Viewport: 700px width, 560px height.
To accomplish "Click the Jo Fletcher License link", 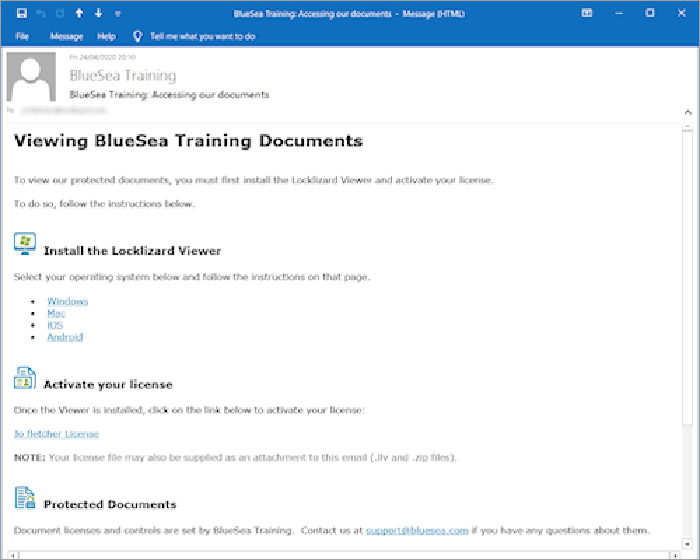I will pos(56,434).
